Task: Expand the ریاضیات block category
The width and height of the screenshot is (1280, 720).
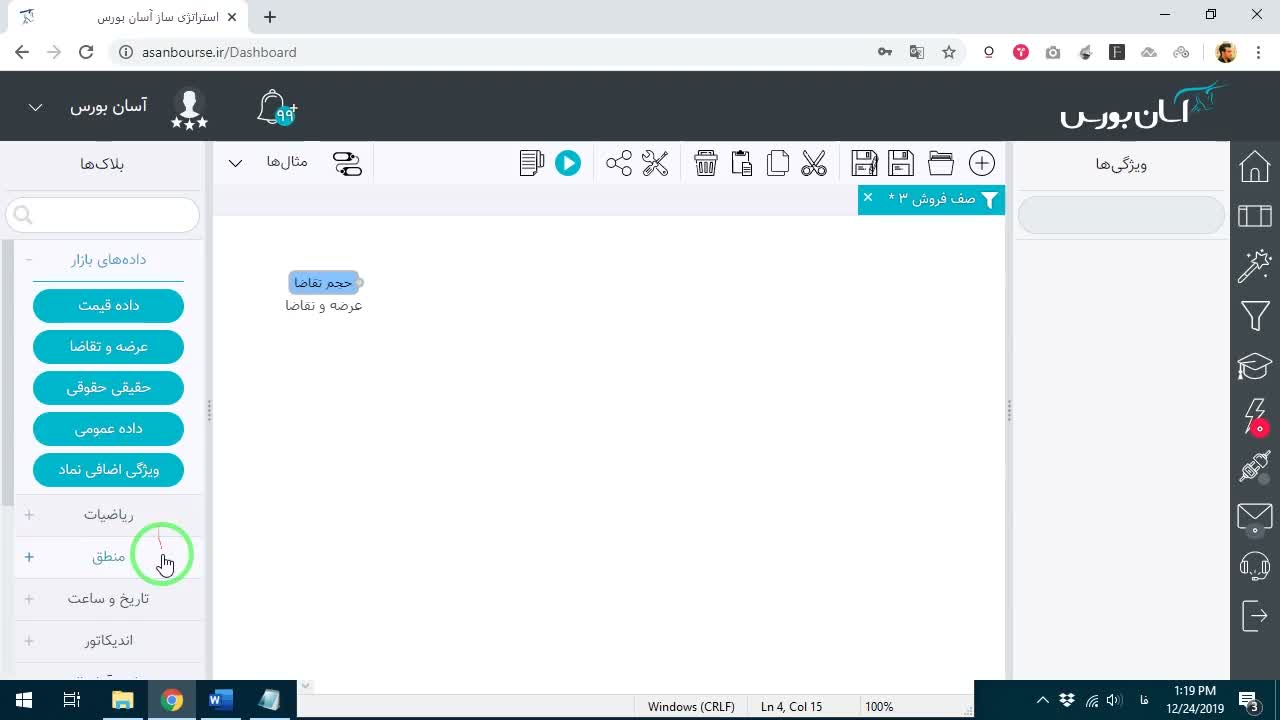Action: click(108, 514)
